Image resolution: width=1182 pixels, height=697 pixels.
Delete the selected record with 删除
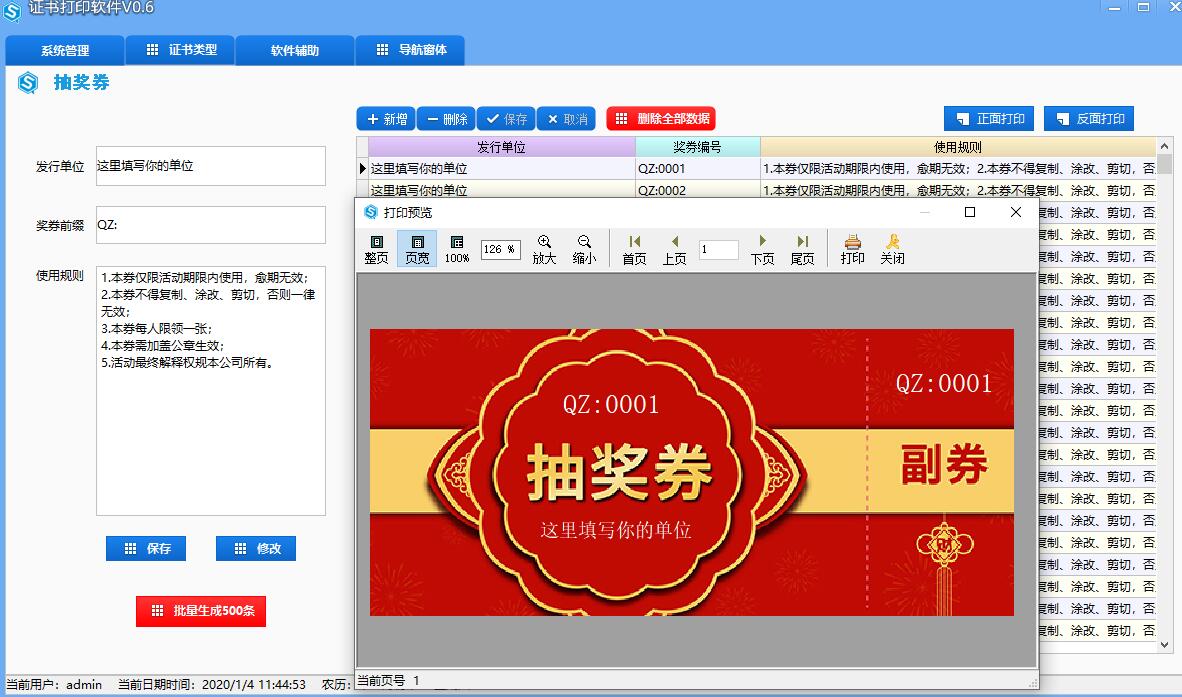click(x=446, y=119)
